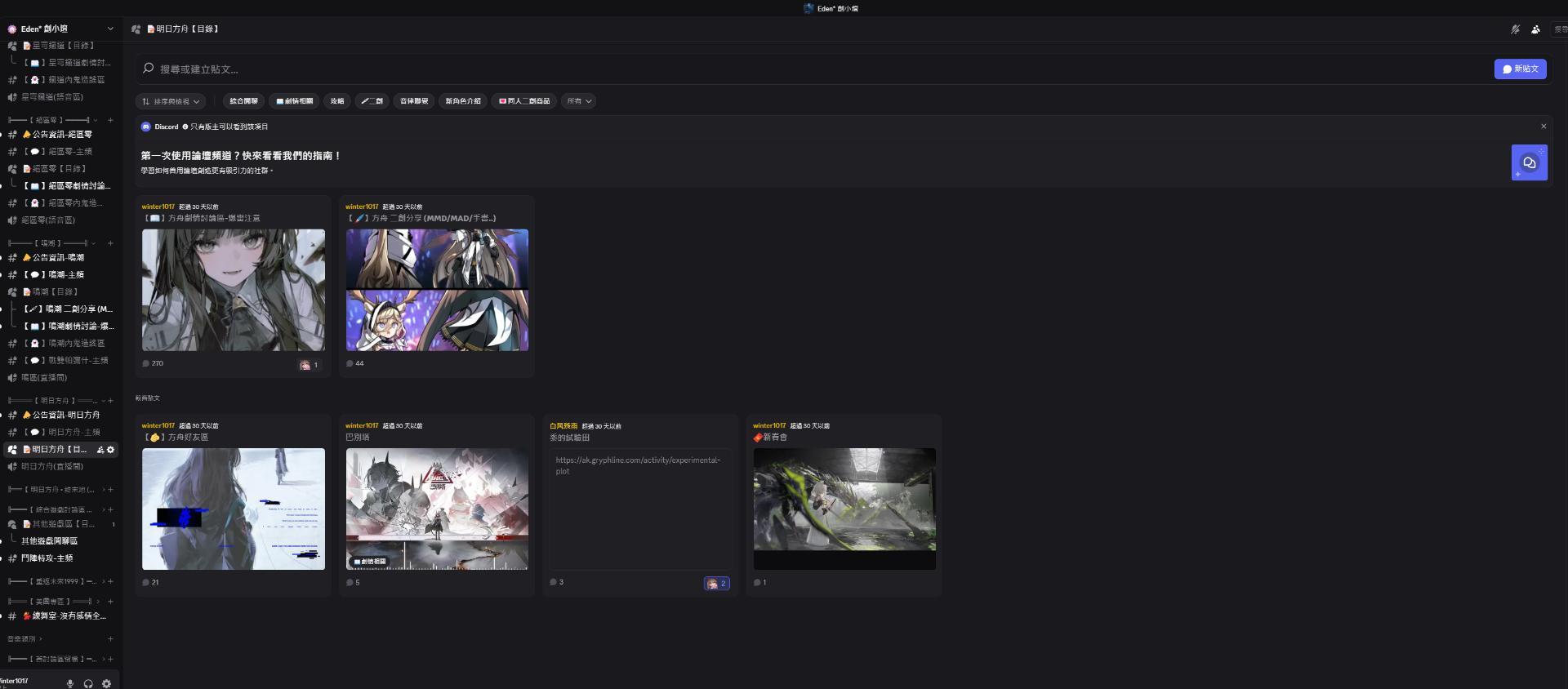
Task: Click the 新貼文 new post button
Action: point(1520,69)
